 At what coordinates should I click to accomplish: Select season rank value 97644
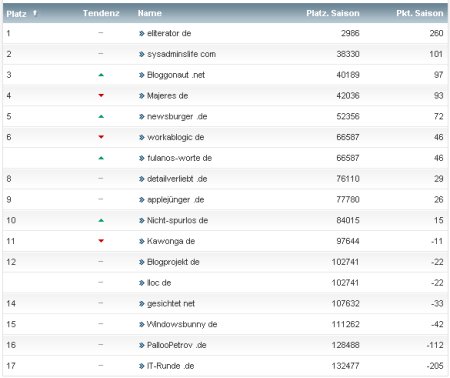tap(348, 241)
